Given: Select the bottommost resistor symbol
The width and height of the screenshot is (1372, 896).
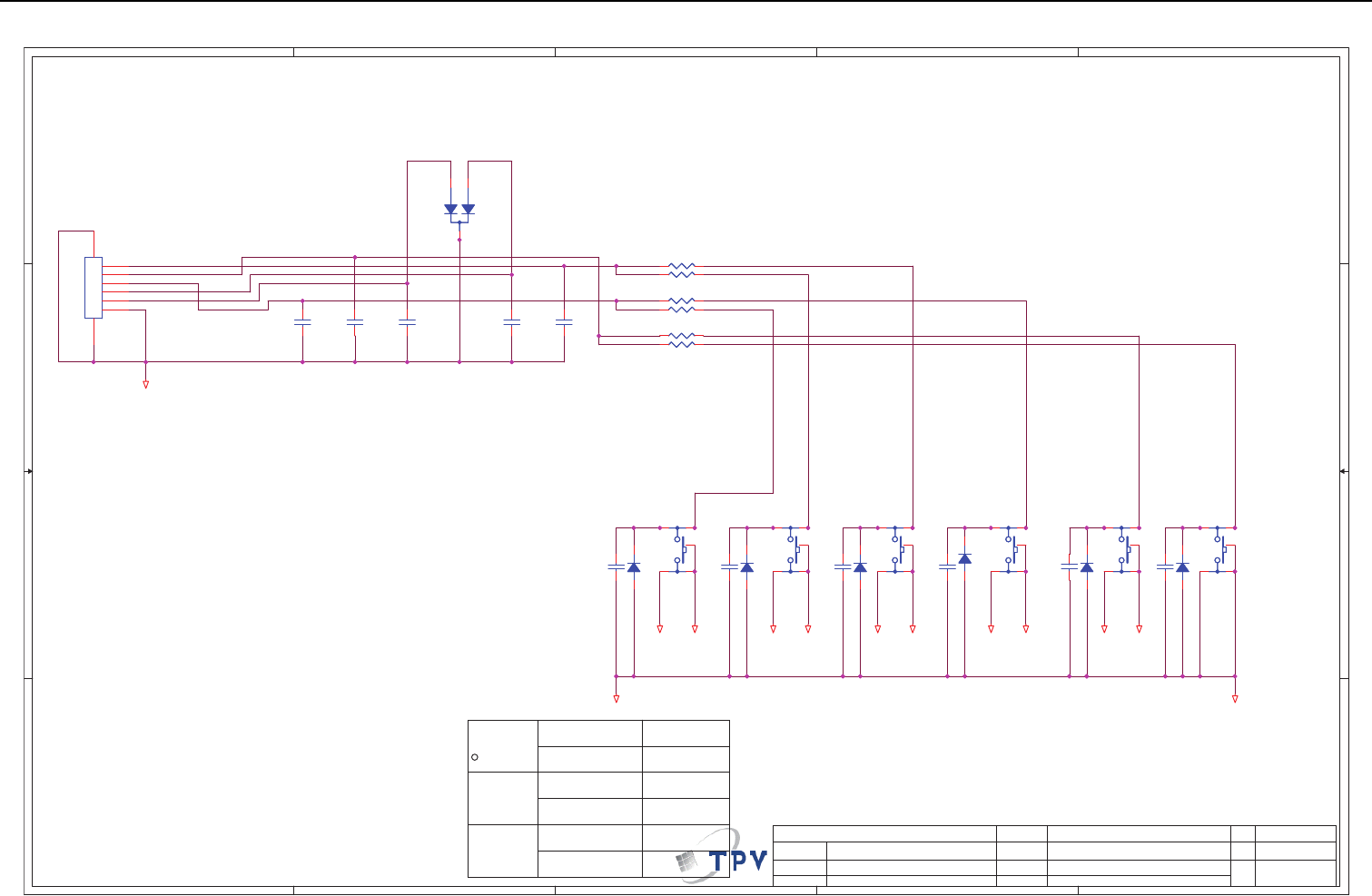Looking at the screenshot, I should [681, 345].
